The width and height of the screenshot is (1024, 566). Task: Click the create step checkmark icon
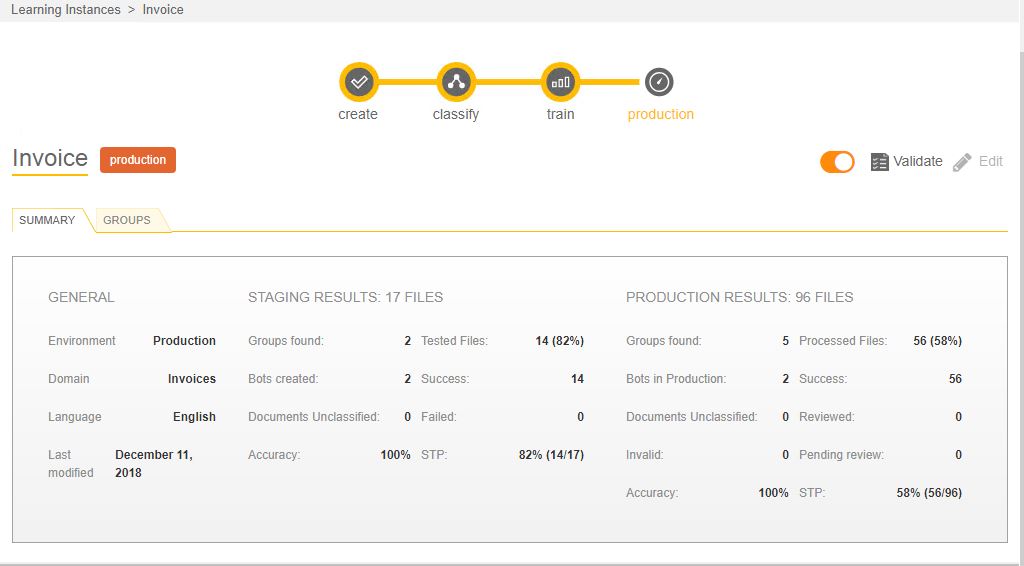click(x=359, y=82)
